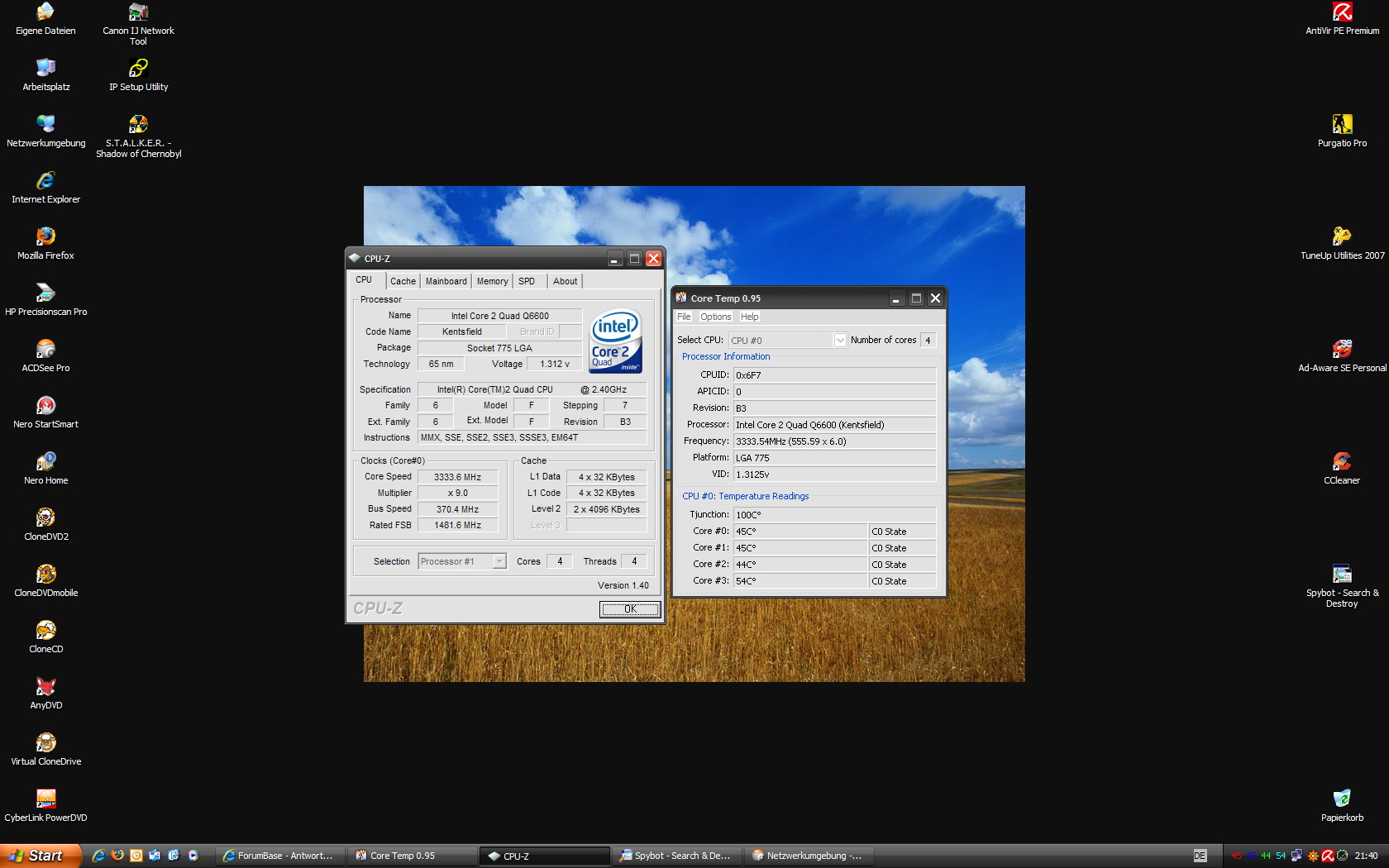Click the DE language indicator
This screenshot has height=868, width=1389.
pos(1200,856)
